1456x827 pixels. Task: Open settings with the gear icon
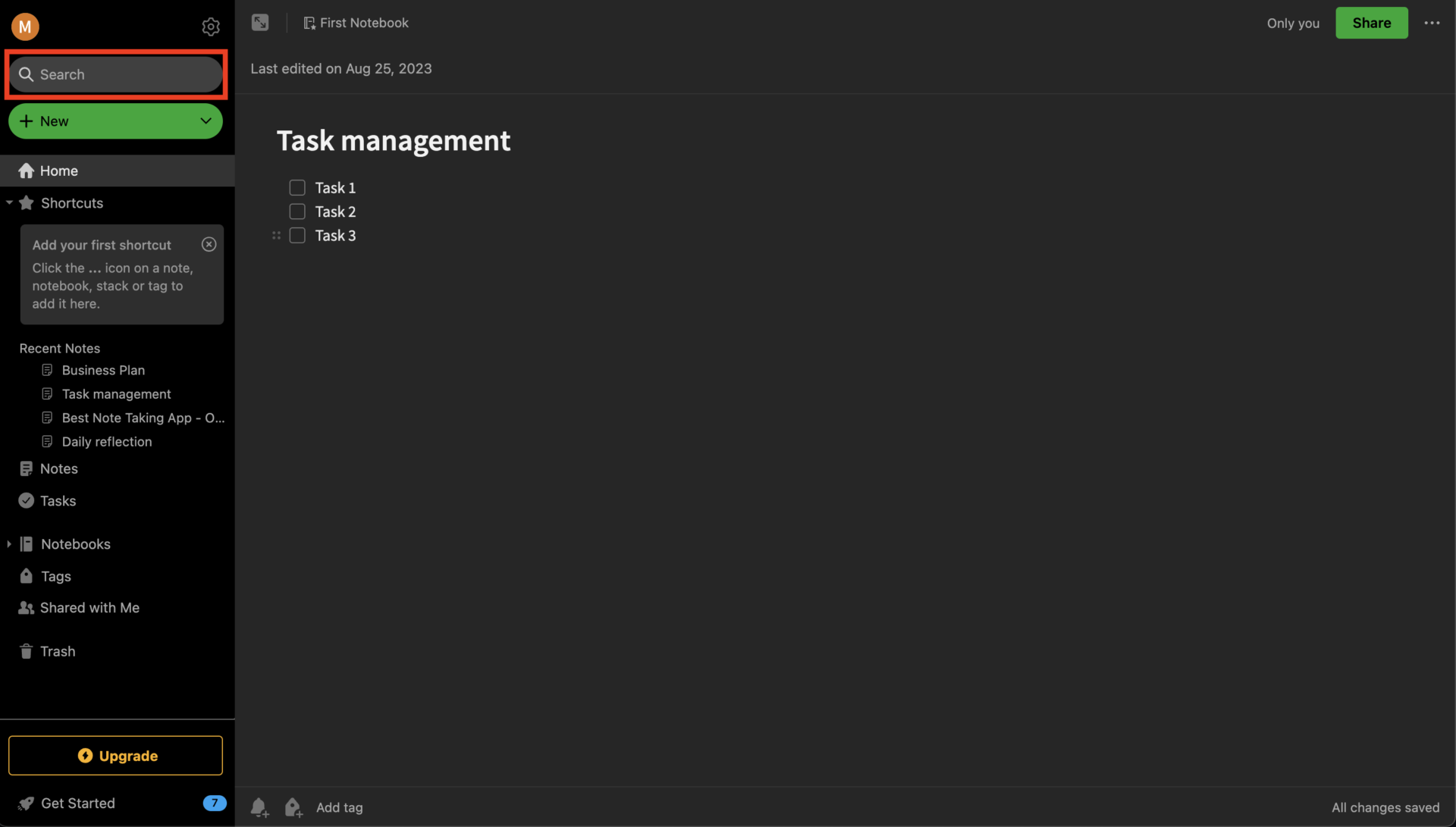pos(211,27)
